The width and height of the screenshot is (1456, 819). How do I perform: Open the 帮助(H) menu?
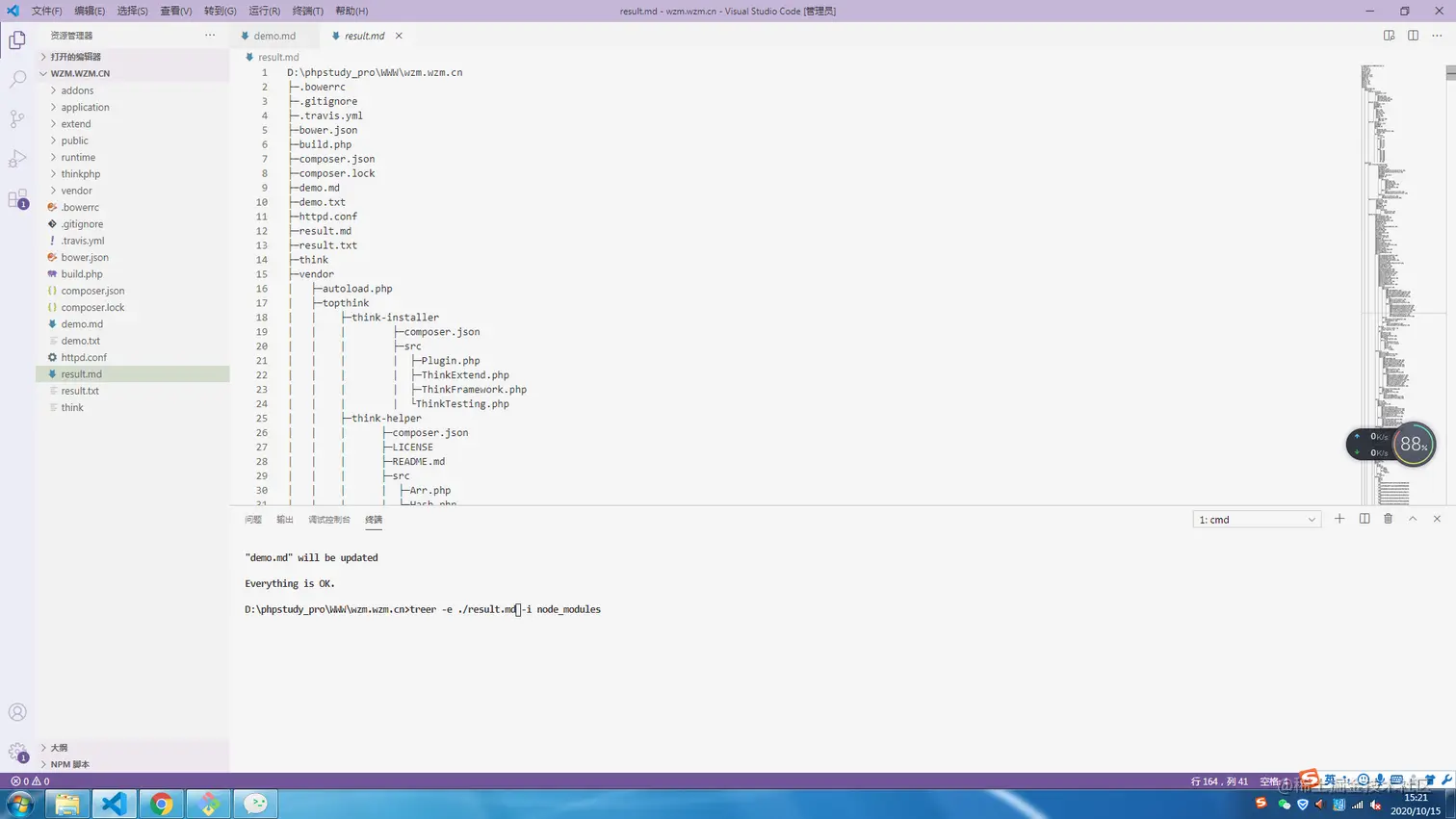point(351,11)
